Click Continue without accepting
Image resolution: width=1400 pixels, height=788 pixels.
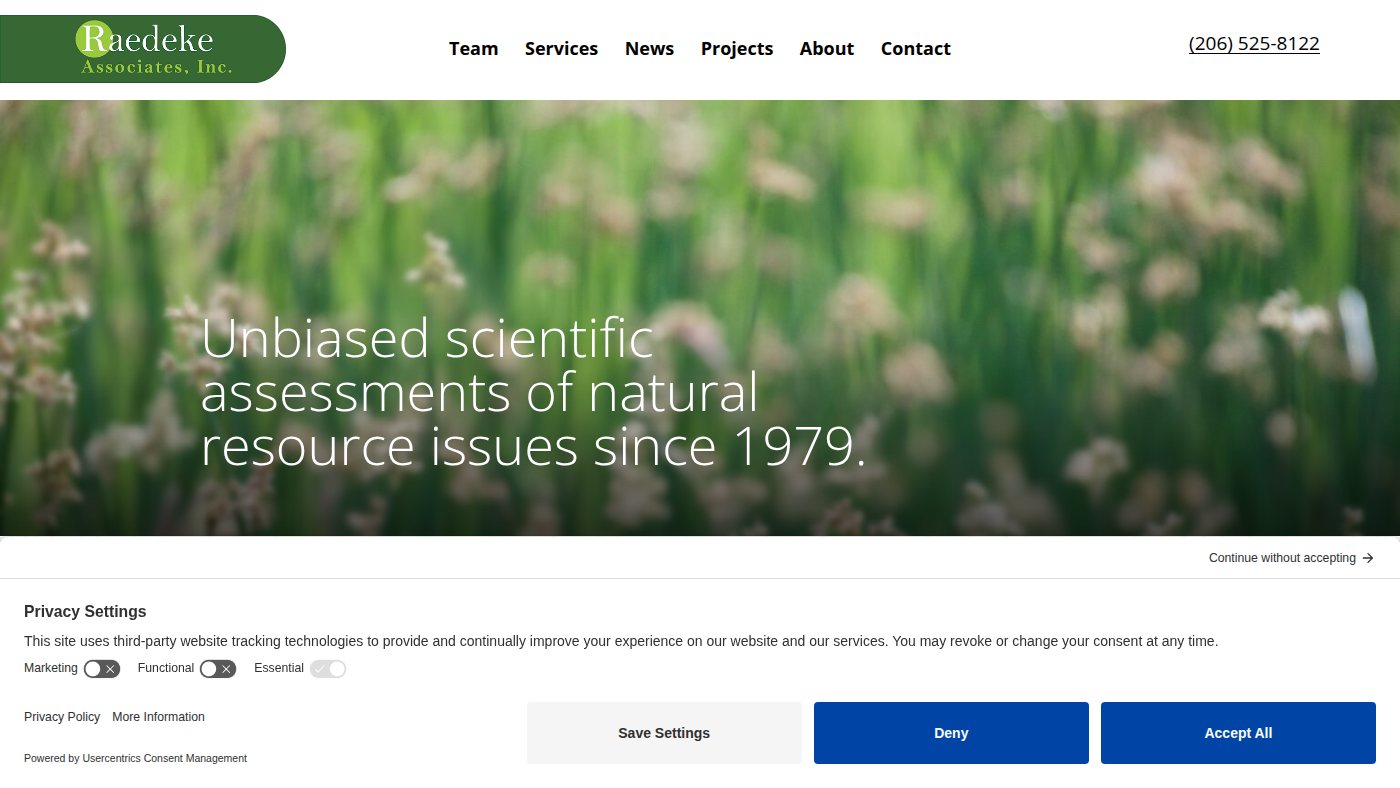click(x=1291, y=558)
